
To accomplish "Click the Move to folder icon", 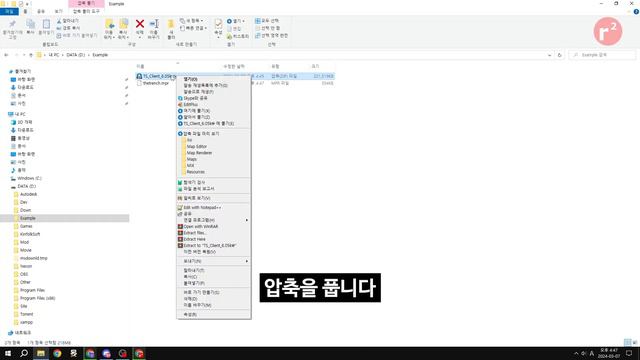I will pos(109,24).
